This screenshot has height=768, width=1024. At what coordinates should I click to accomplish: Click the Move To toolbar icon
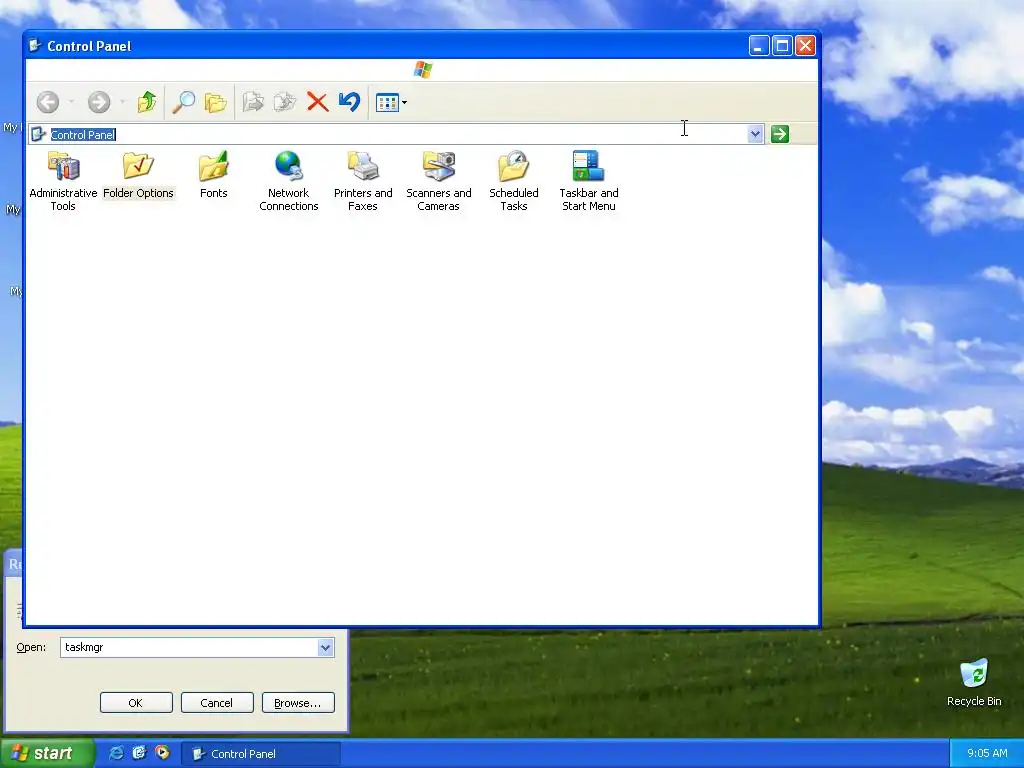(253, 102)
